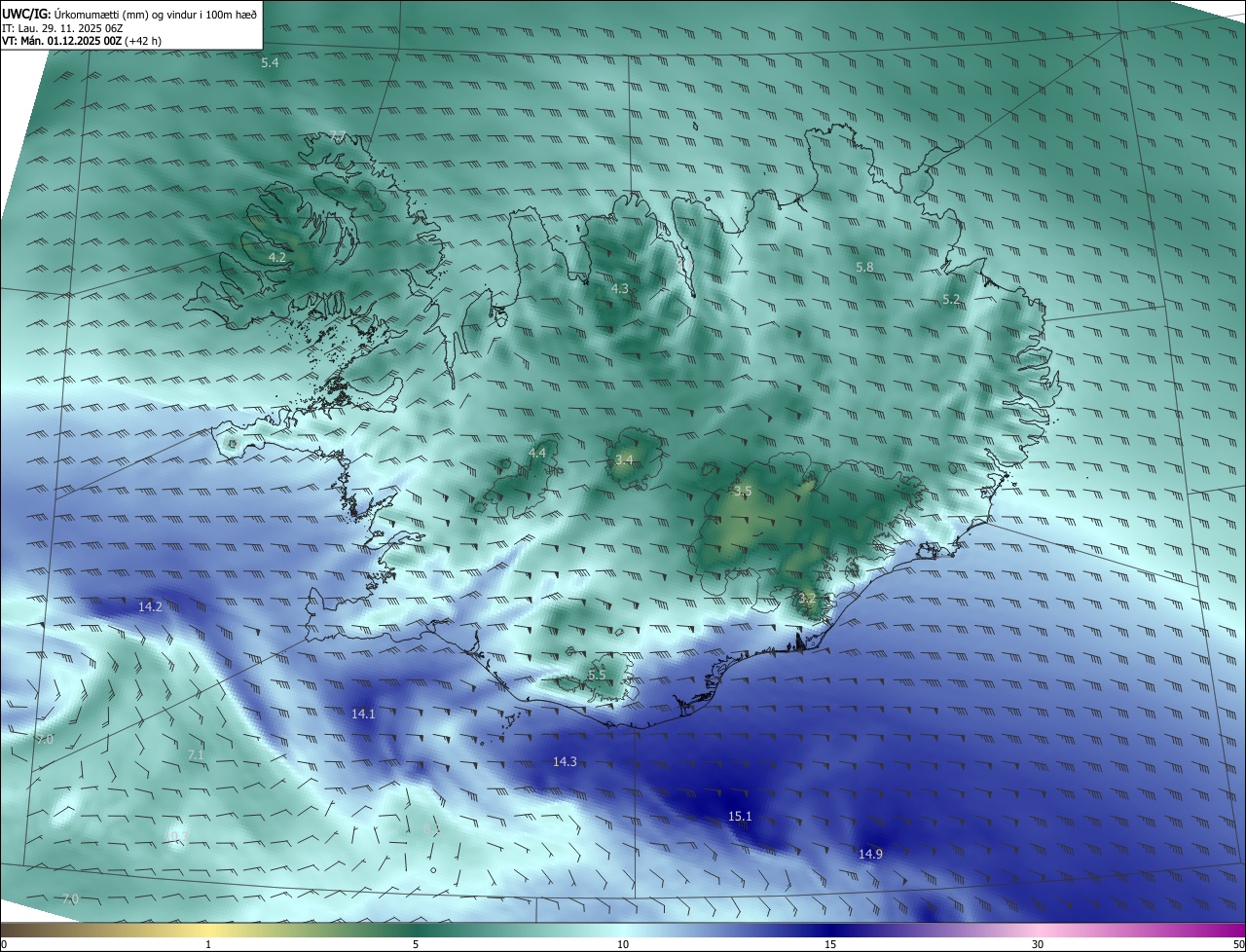Click the 14.1 value label over the sea
The width and height of the screenshot is (1246, 952).
363,714
